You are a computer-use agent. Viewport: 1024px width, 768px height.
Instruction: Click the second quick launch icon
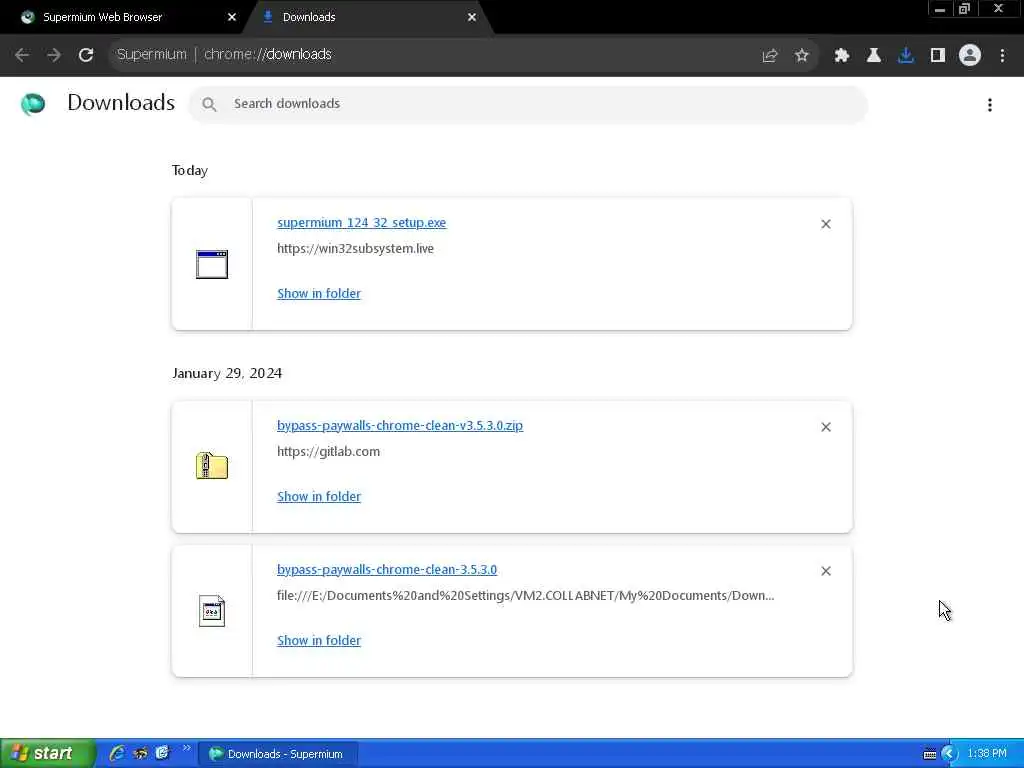point(140,754)
